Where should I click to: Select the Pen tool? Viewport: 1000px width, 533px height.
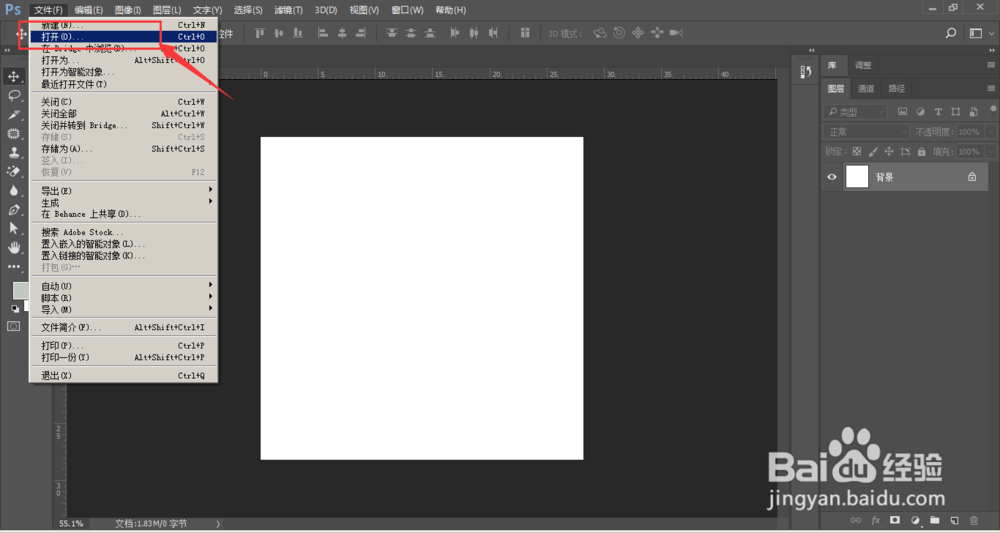pos(13,210)
